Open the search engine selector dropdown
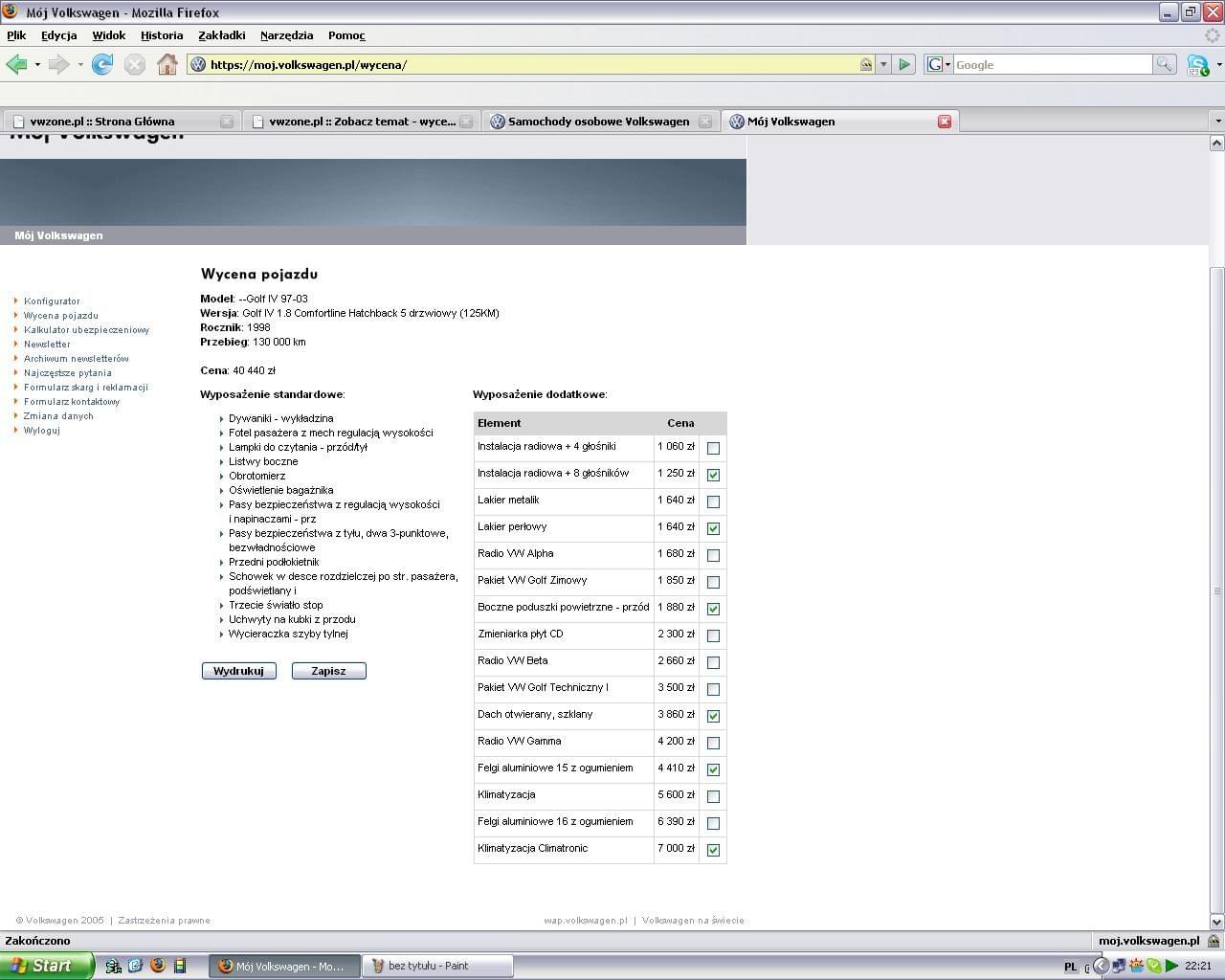The width and height of the screenshot is (1225, 980). (939, 64)
